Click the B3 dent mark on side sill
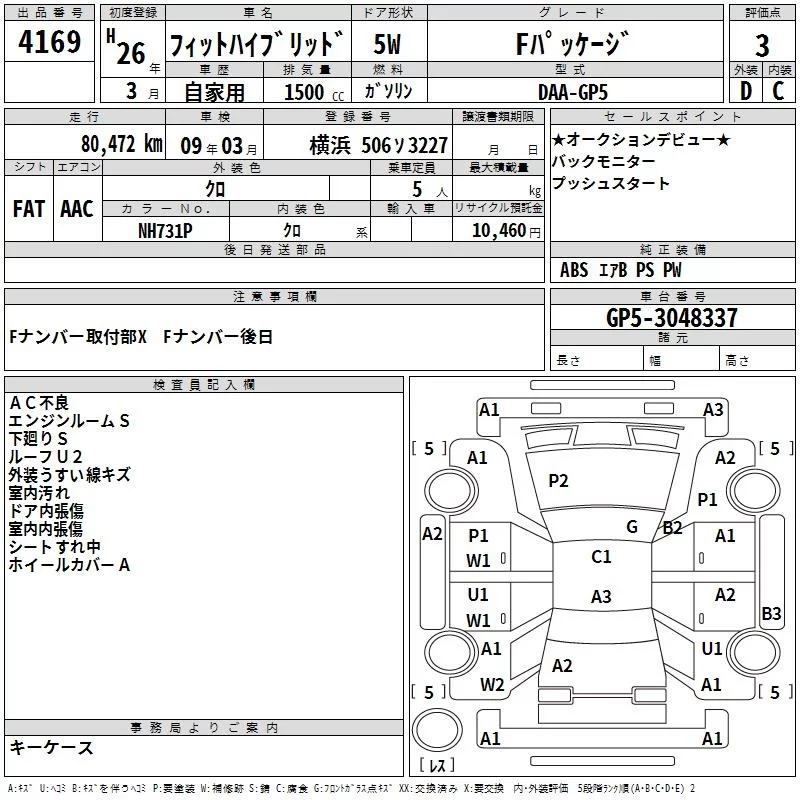 [x=771, y=613]
